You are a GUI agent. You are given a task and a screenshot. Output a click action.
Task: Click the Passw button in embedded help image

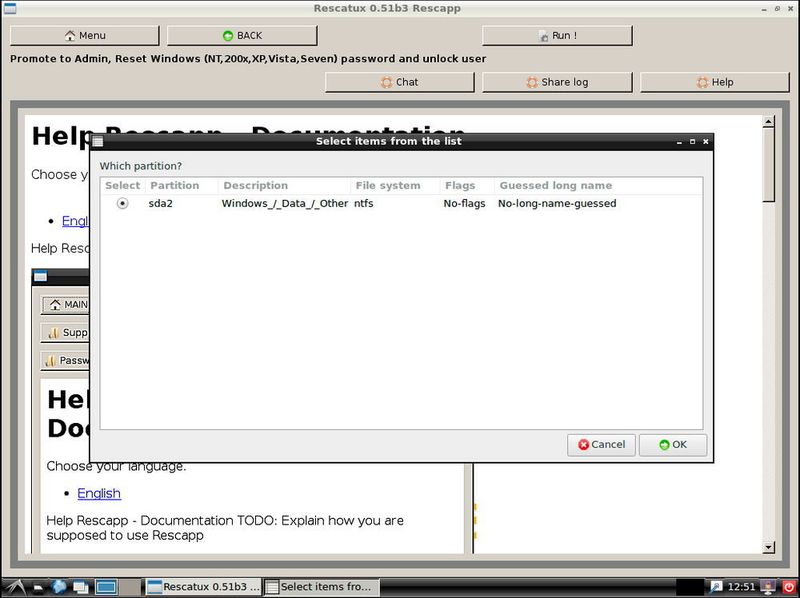click(x=65, y=360)
